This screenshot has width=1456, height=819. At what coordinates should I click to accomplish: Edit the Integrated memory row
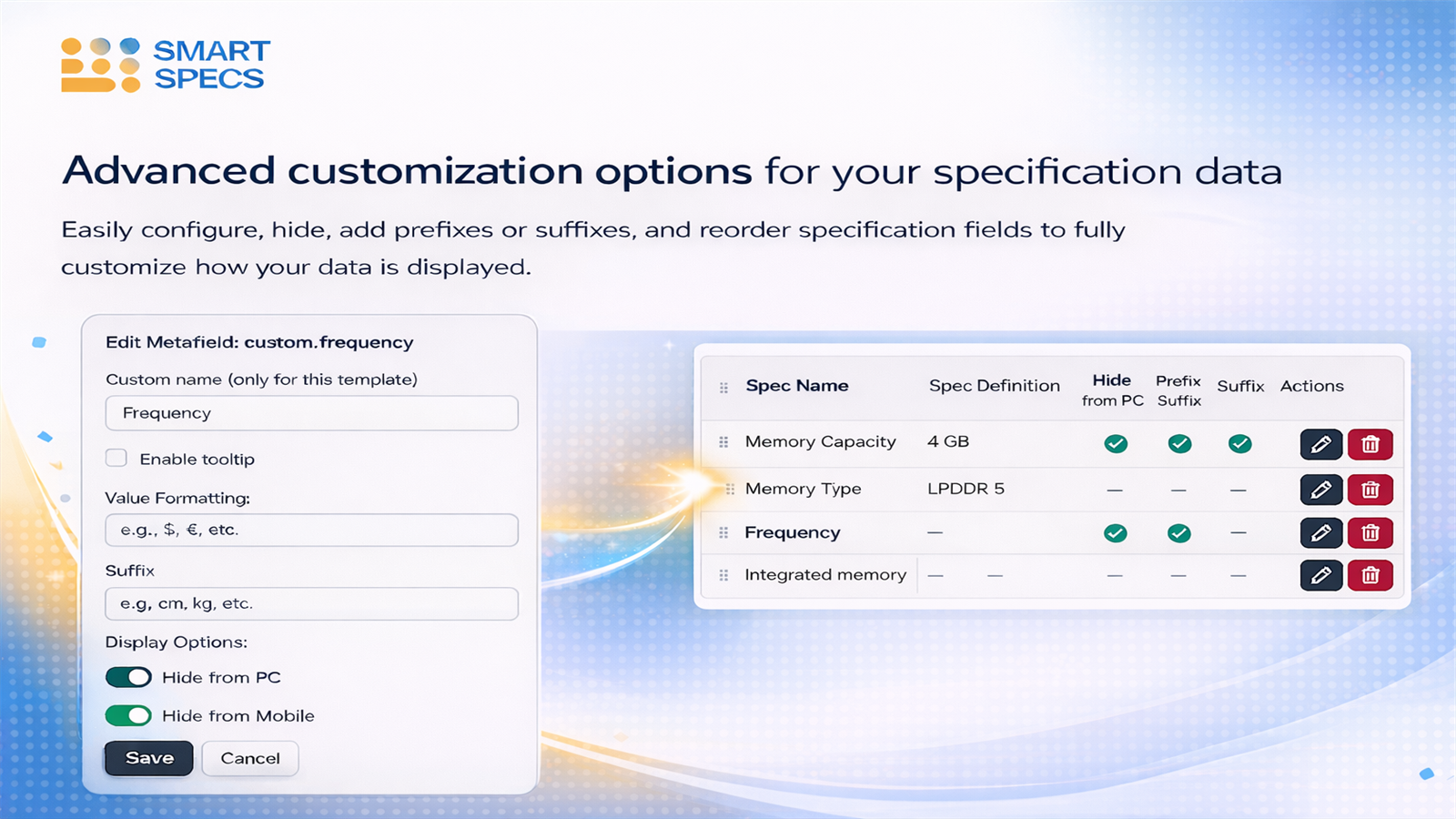tap(1320, 575)
